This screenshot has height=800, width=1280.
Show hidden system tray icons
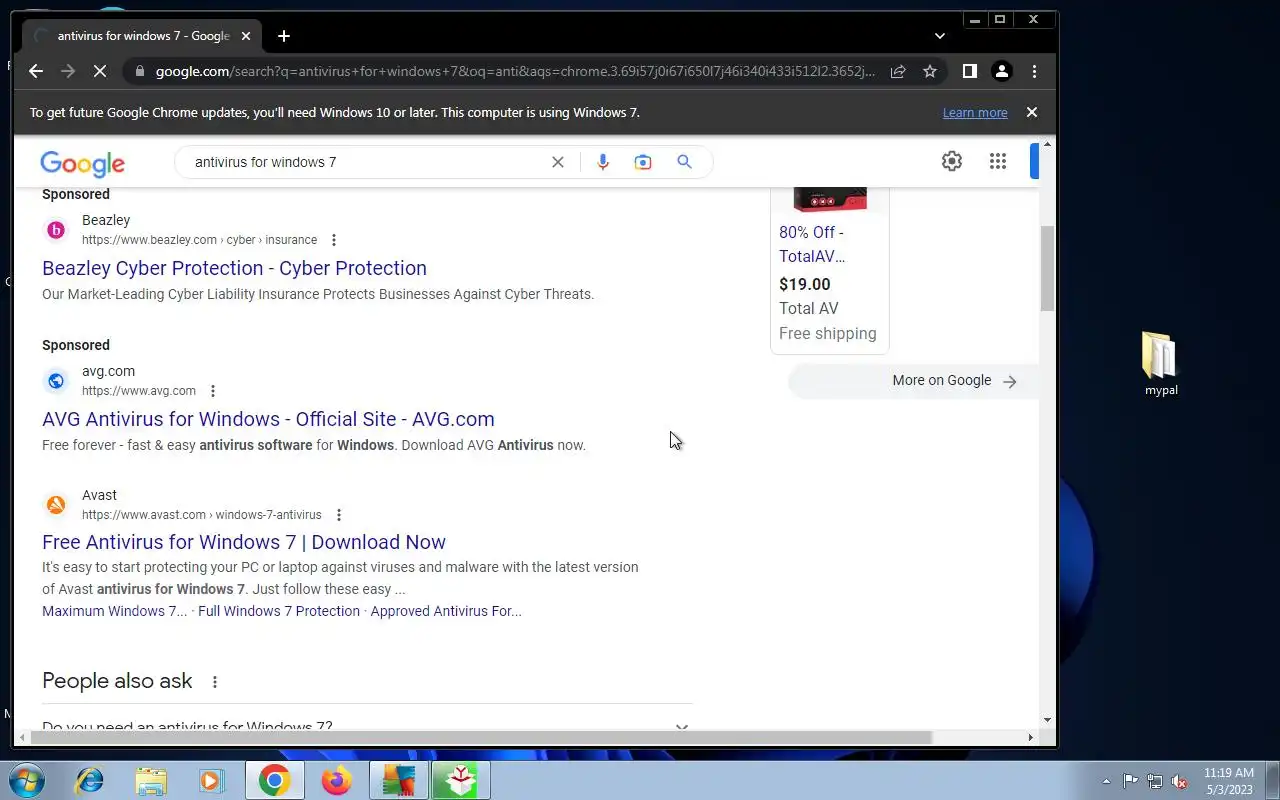[1106, 781]
